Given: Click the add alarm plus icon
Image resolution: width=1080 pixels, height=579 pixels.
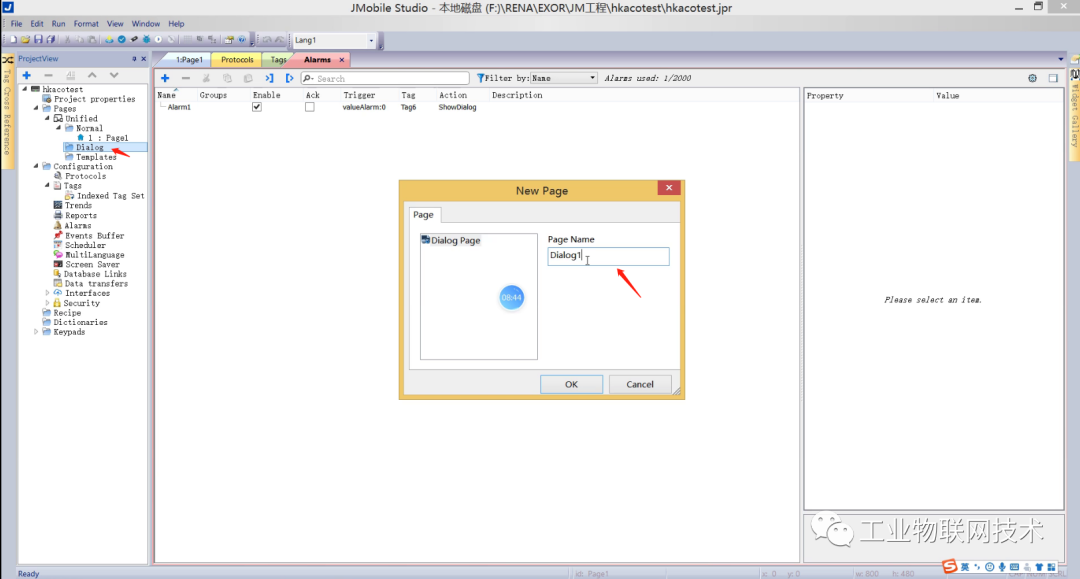Looking at the screenshot, I should [x=164, y=77].
